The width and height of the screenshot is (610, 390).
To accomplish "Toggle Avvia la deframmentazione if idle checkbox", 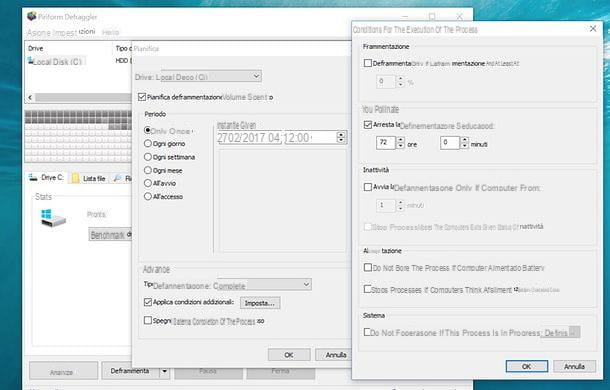I will [x=368, y=187].
